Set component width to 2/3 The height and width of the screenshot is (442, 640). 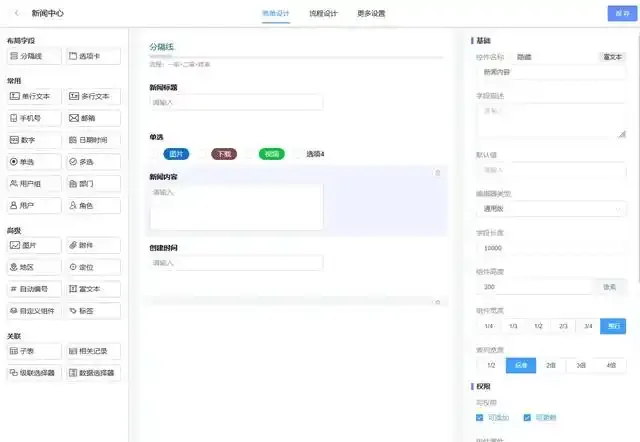click(563, 326)
